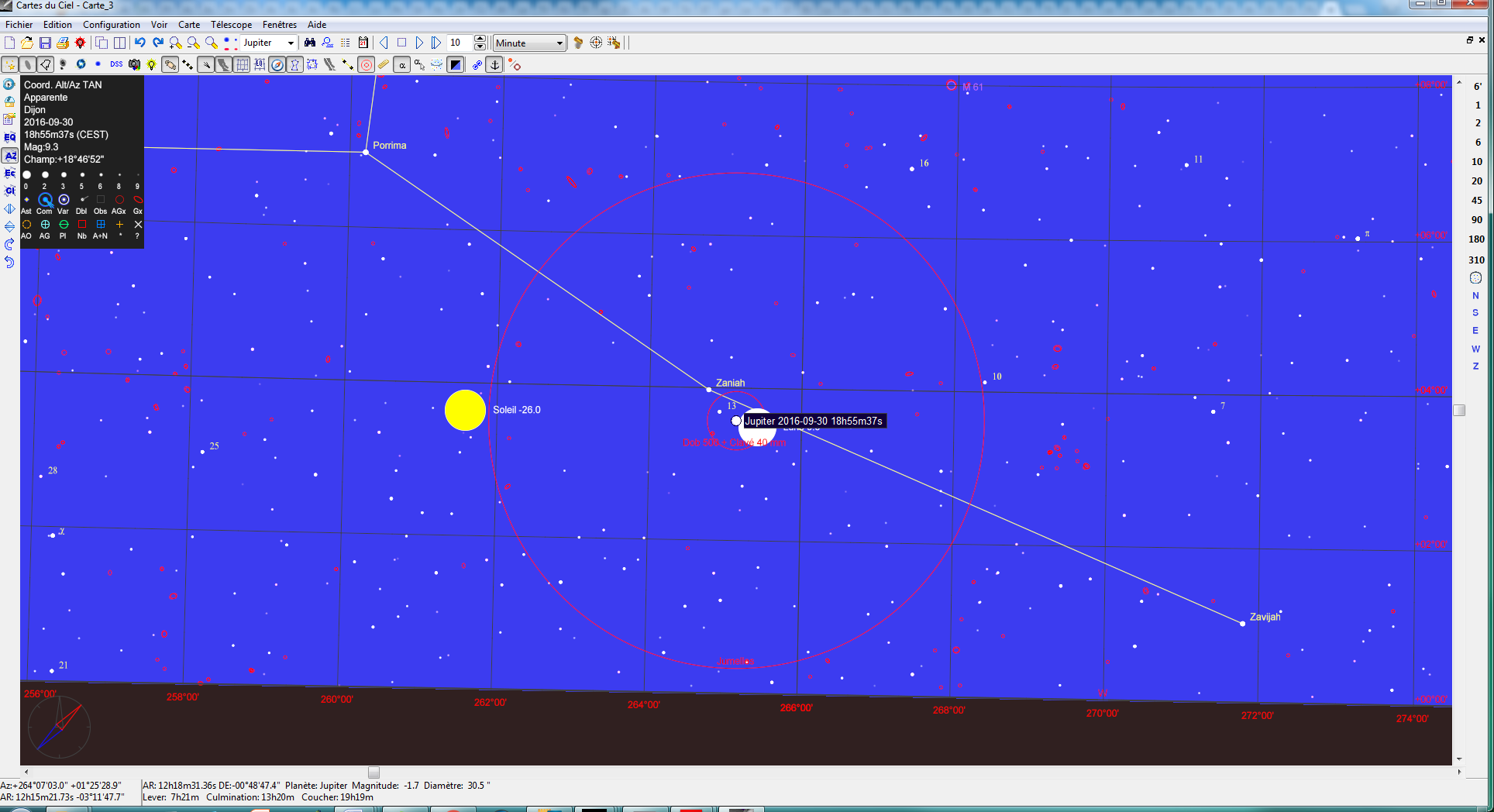Click the undo arrow in toolbar
1494x812 pixels.
140,43
